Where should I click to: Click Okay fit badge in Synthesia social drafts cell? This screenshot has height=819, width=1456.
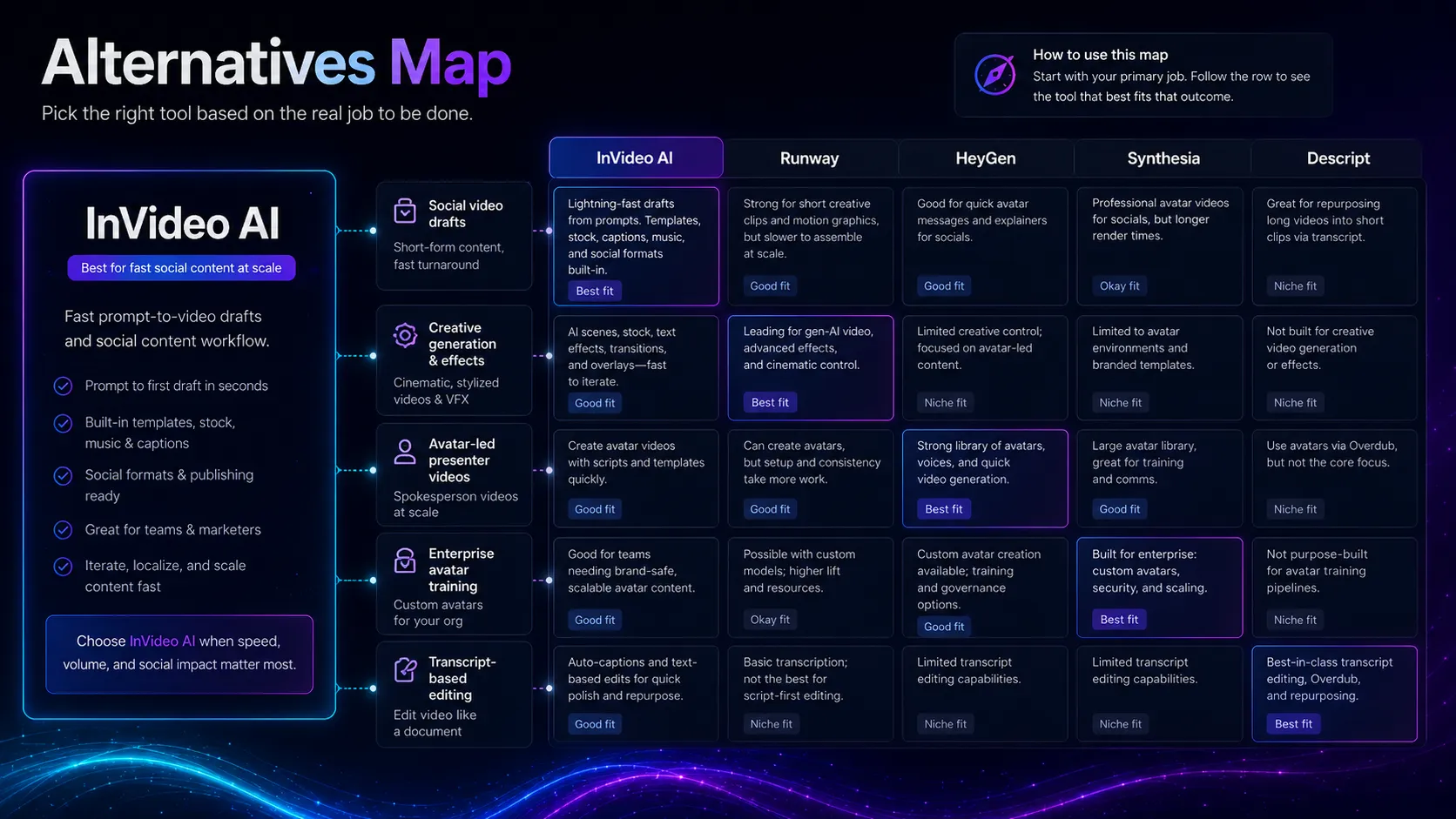(1120, 285)
